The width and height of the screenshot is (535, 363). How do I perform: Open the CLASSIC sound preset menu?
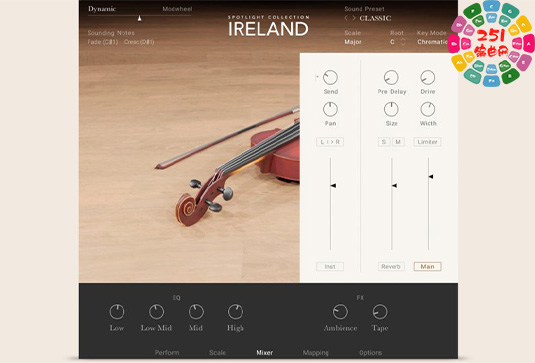tap(375, 18)
